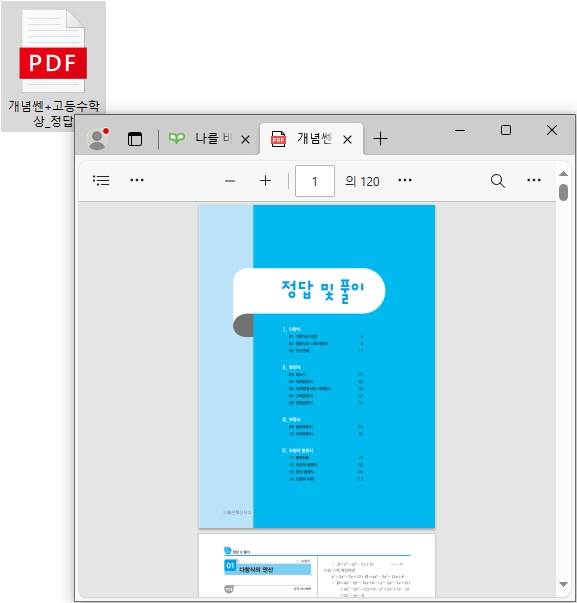This screenshot has height=603, width=577.
Task: Click the 01 chapter heading on page two
Action: point(267,567)
